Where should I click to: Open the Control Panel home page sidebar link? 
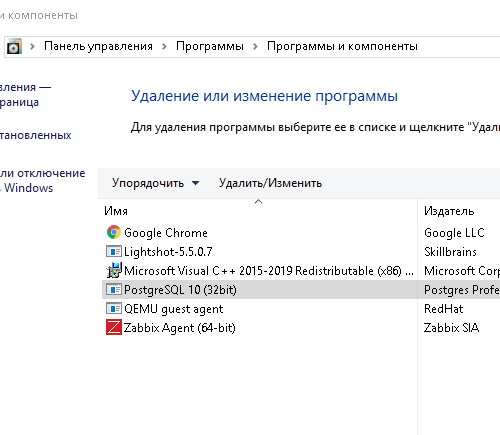[25, 94]
